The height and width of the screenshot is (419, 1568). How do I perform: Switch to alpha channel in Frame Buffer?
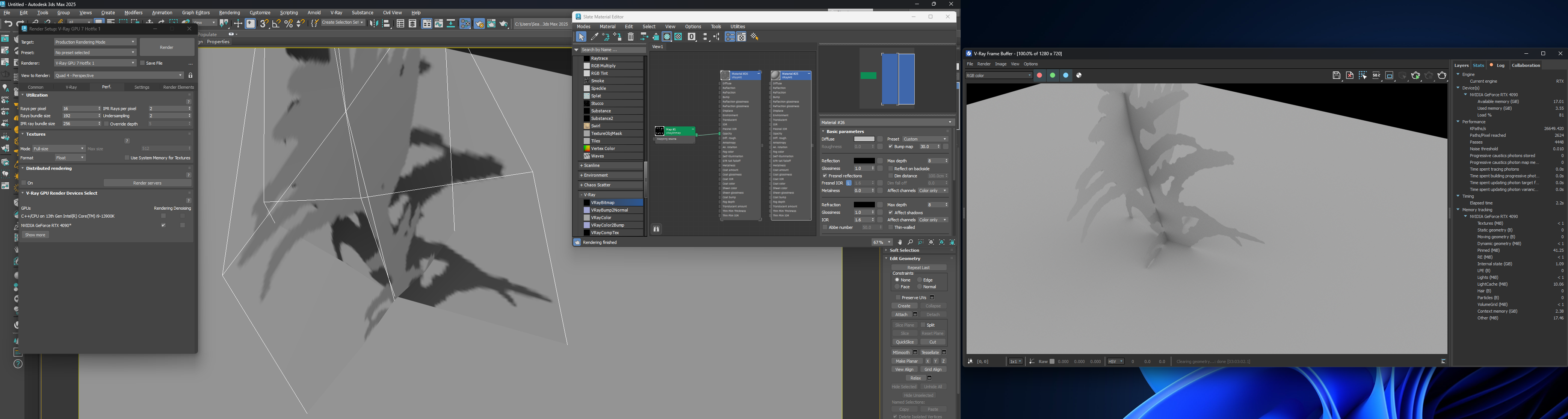coord(1079,76)
